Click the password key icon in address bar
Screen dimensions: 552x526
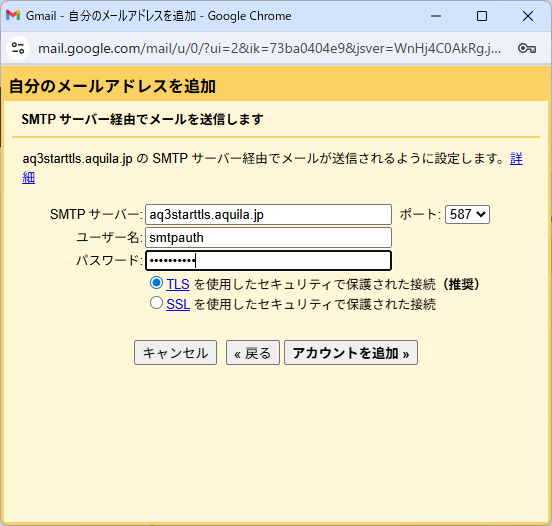(x=527, y=48)
